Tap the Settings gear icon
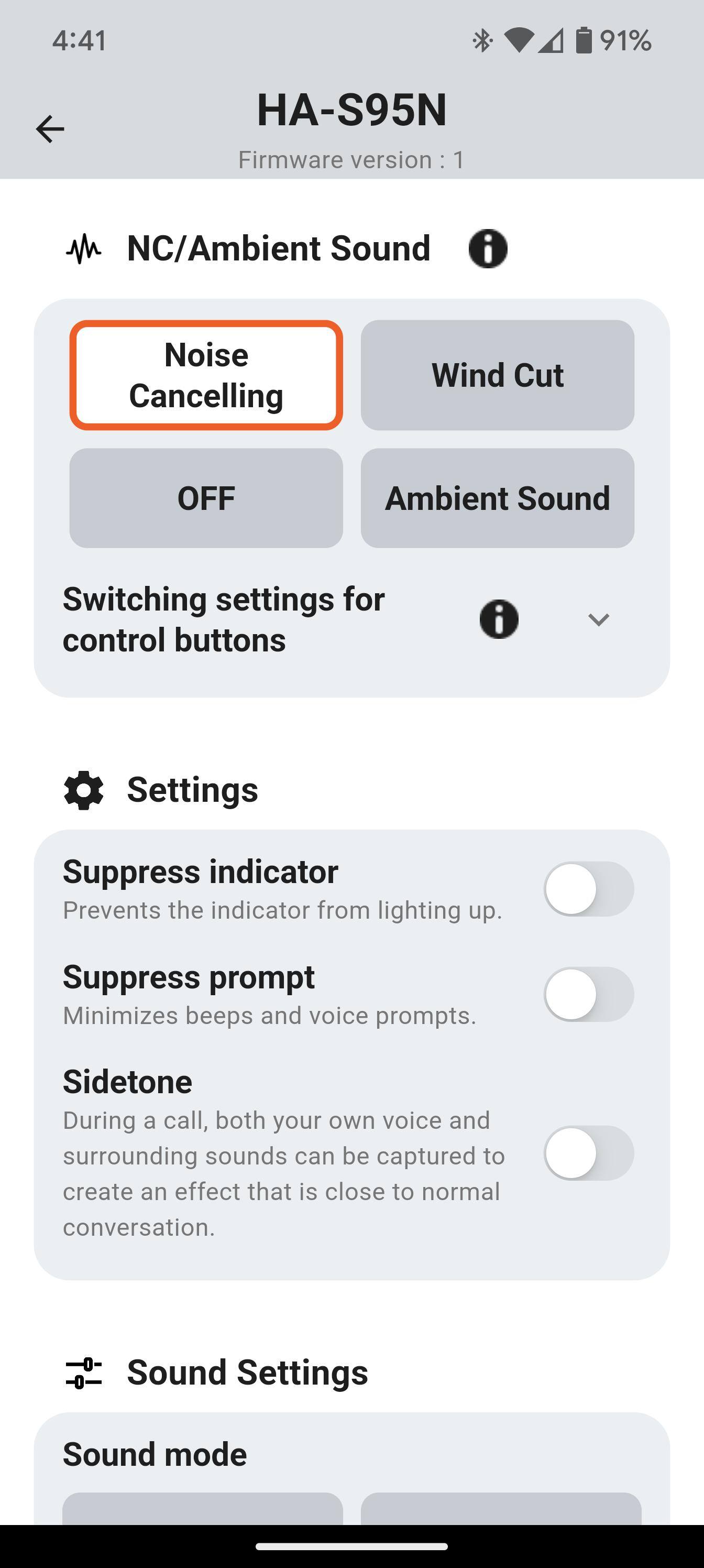Screen dimensions: 704x1568 tap(83, 790)
